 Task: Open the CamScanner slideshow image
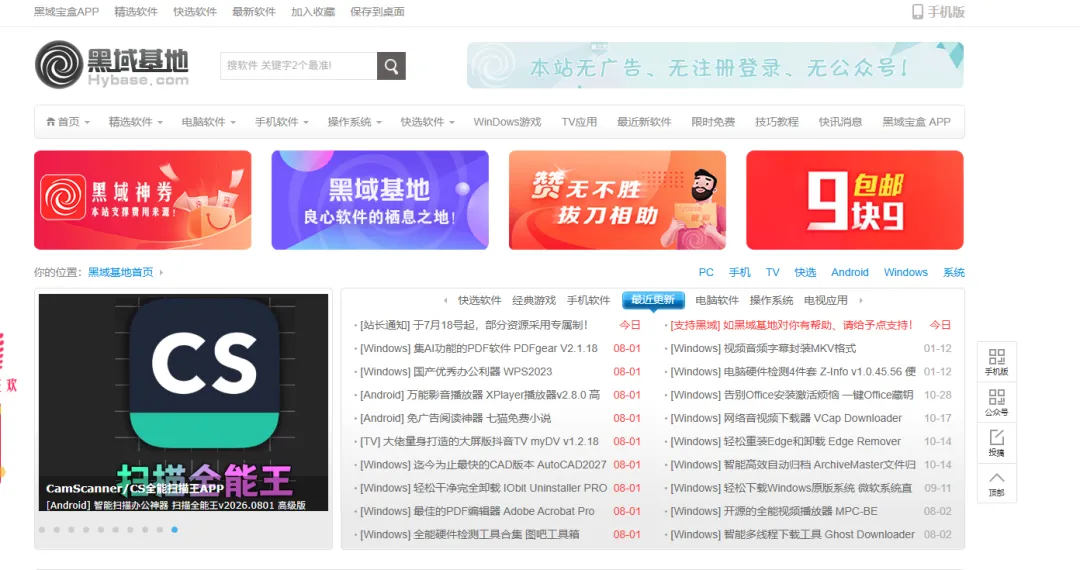click(x=183, y=403)
